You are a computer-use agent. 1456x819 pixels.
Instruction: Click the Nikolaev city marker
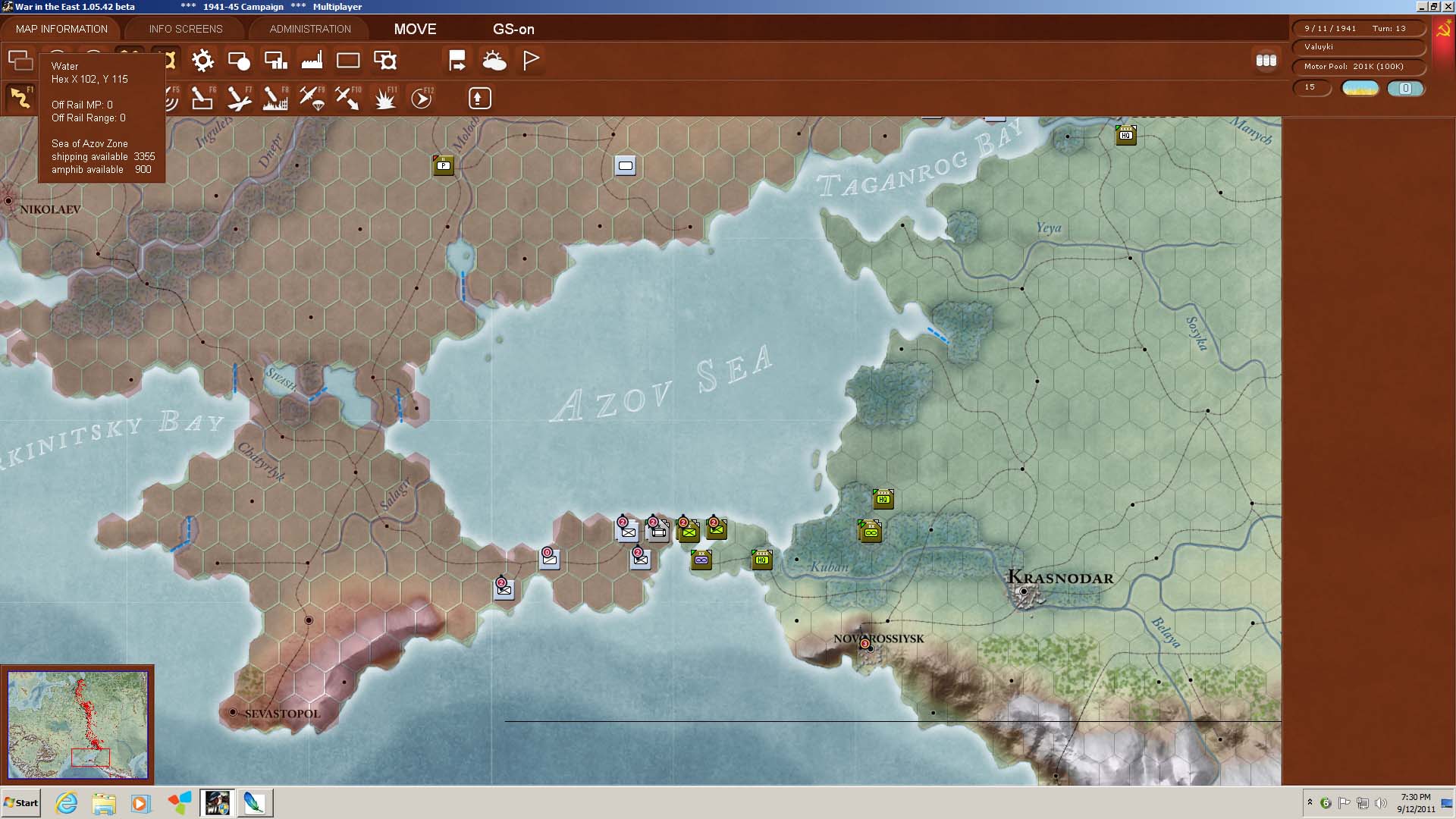tap(8, 201)
